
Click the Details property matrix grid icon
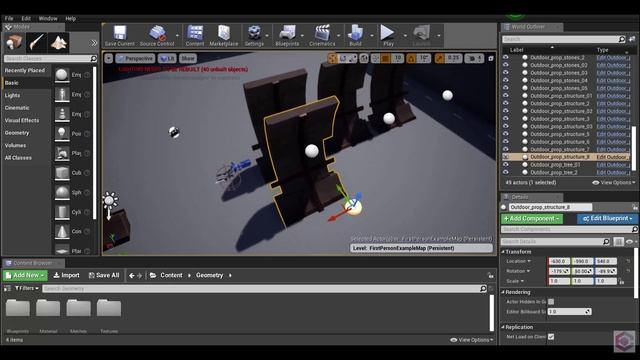[619, 242]
